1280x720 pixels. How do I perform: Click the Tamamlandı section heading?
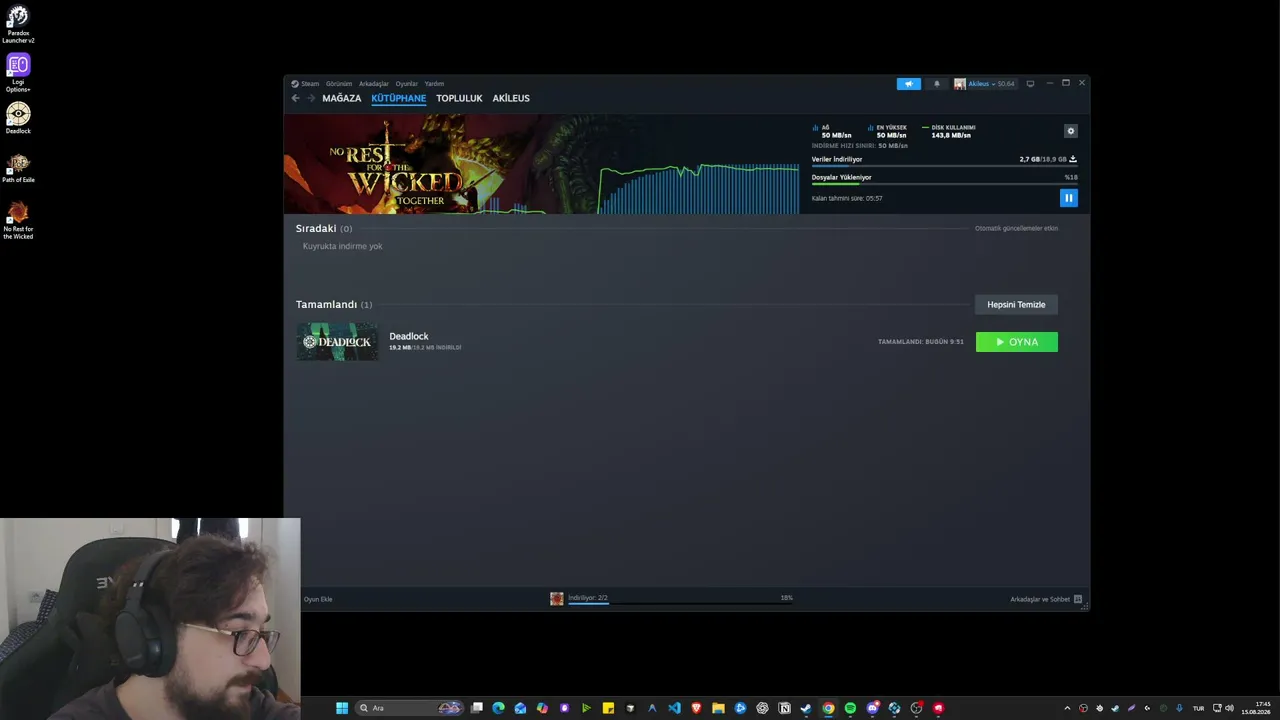click(326, 304)
